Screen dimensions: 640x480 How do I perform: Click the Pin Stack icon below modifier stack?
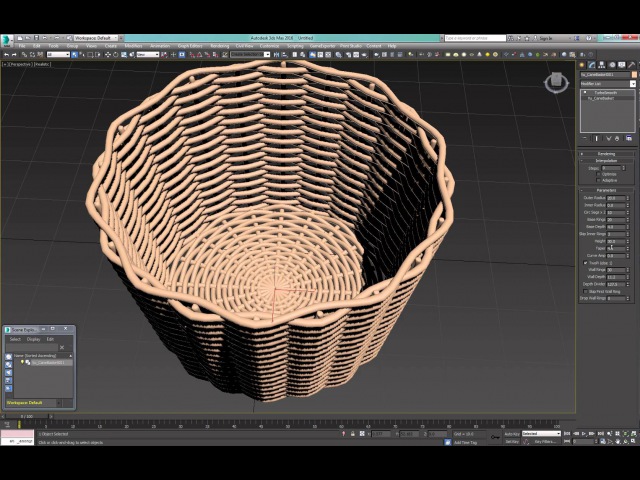tap(585, 139)
